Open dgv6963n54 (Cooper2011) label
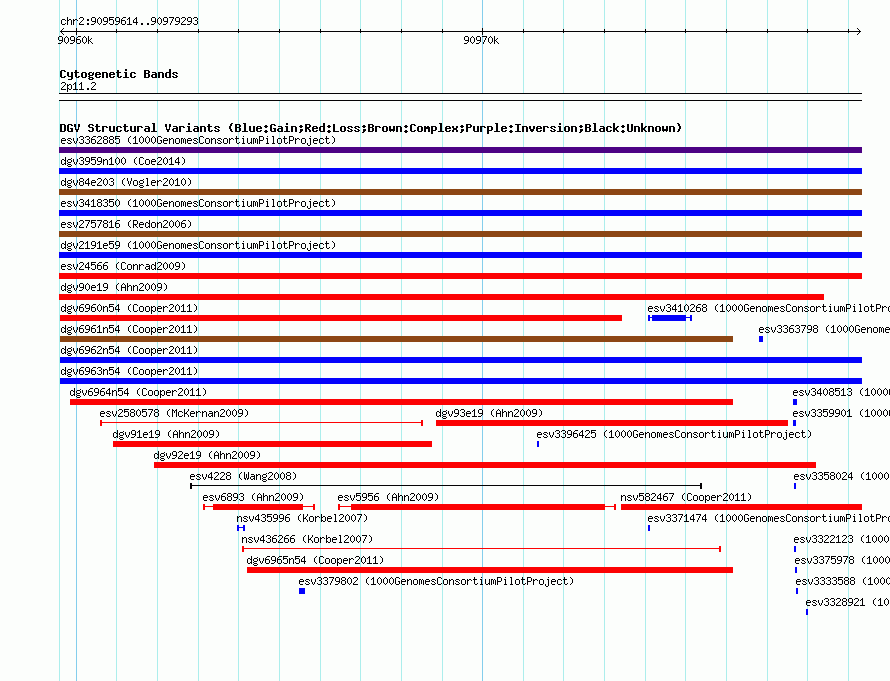The width and height of the screenshot is (890, 681). [129, 371]
